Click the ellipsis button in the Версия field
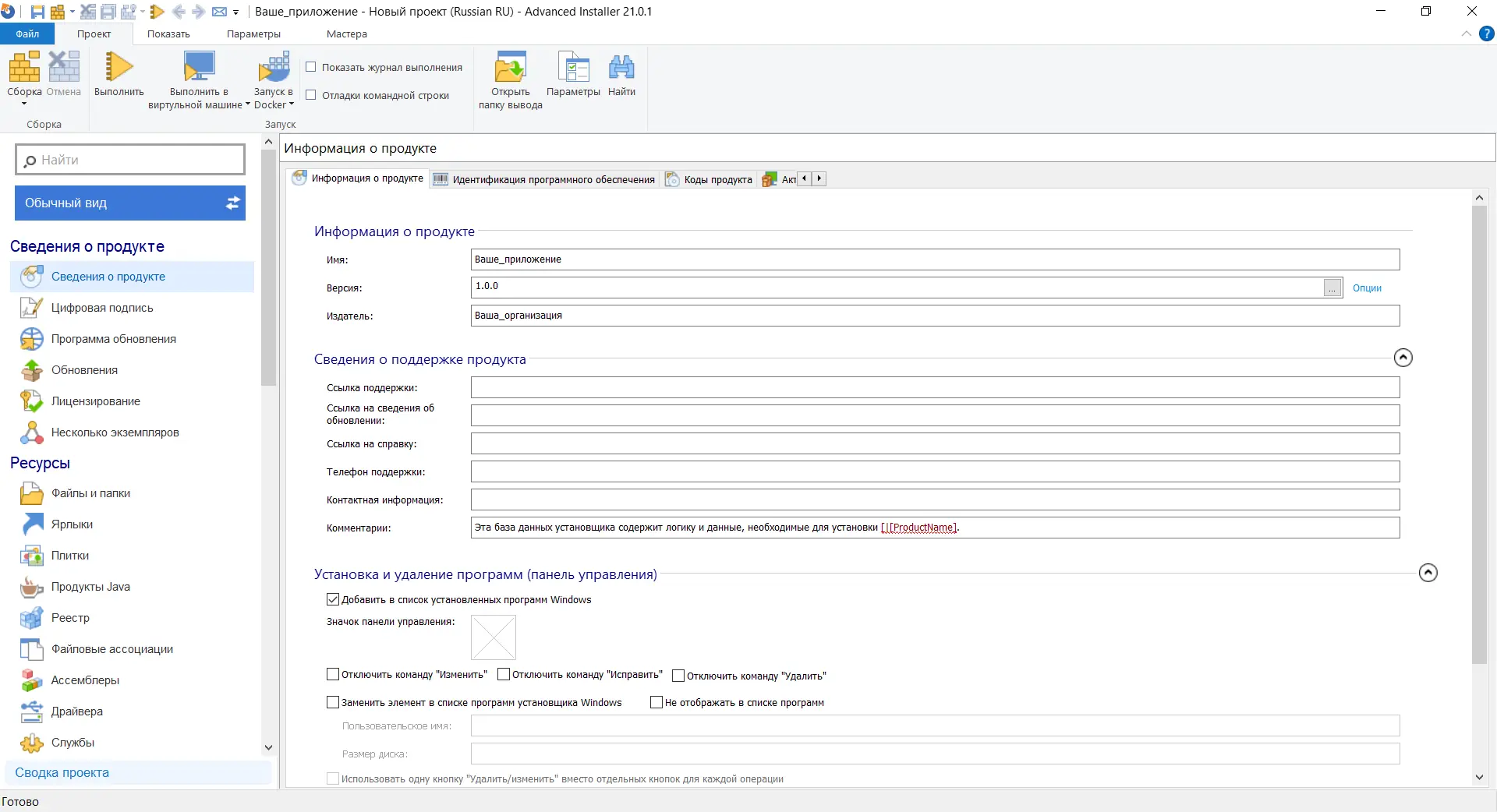Screen dimensions: 1497x812 pos(1332,288)
